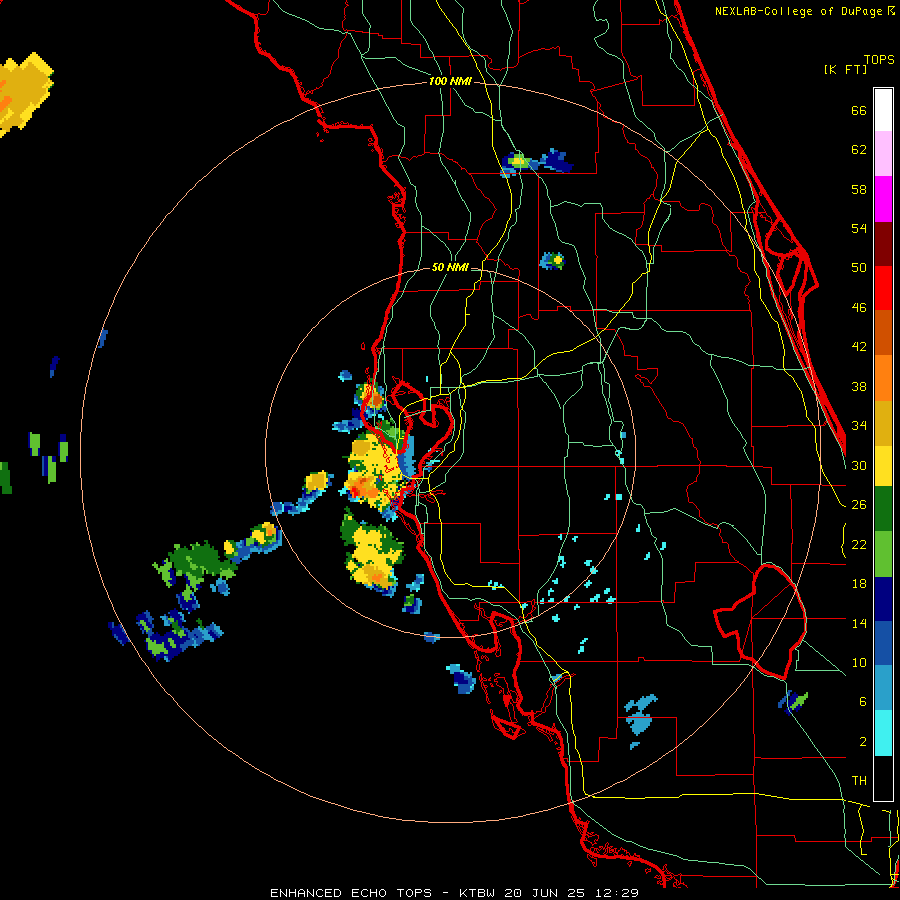Select the legend value 10

tap(859, 663)
